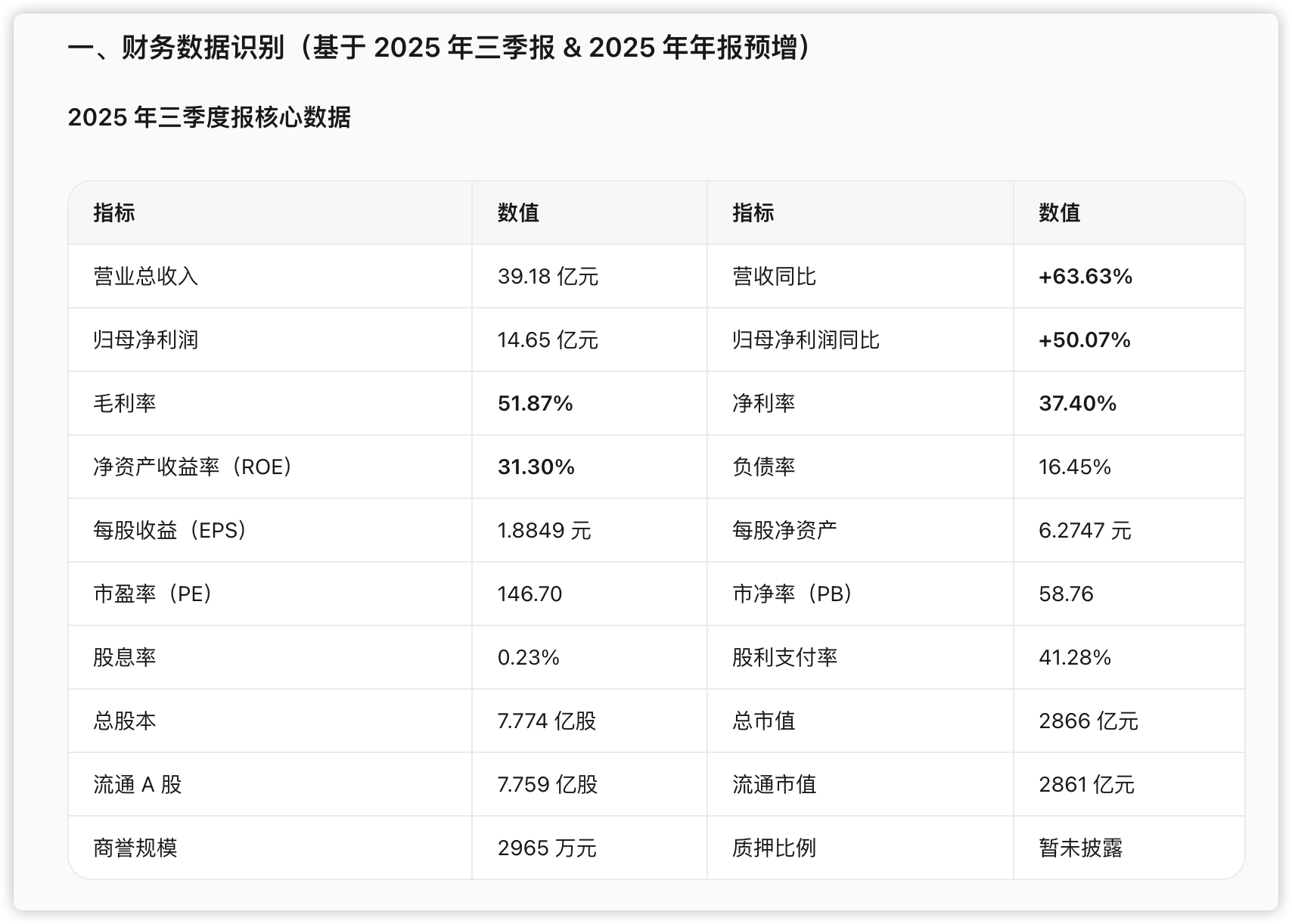This screenshot has height=924, width=1292.
Task: Click the 负债率 label
Action: pos(763,467)
